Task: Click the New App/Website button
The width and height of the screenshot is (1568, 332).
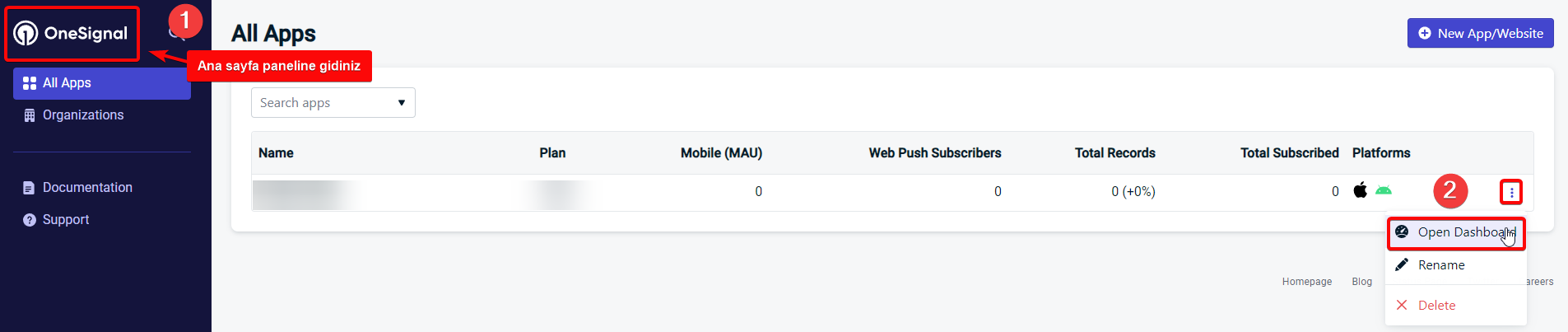Action: click(1480, 33)
